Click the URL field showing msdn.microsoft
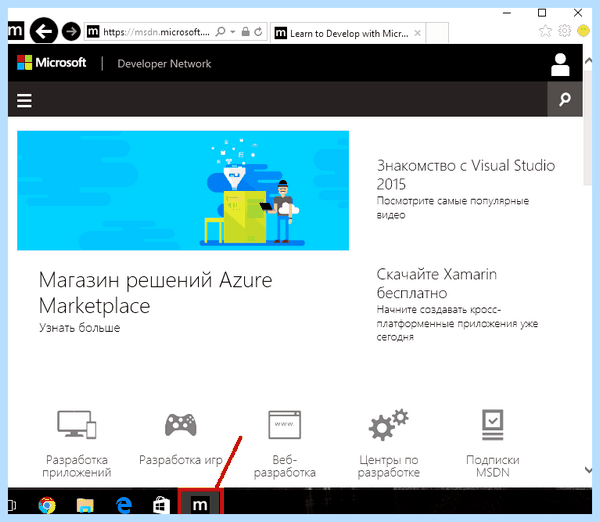This screenshot has width=600, height=522. click(x=156, y=32)
